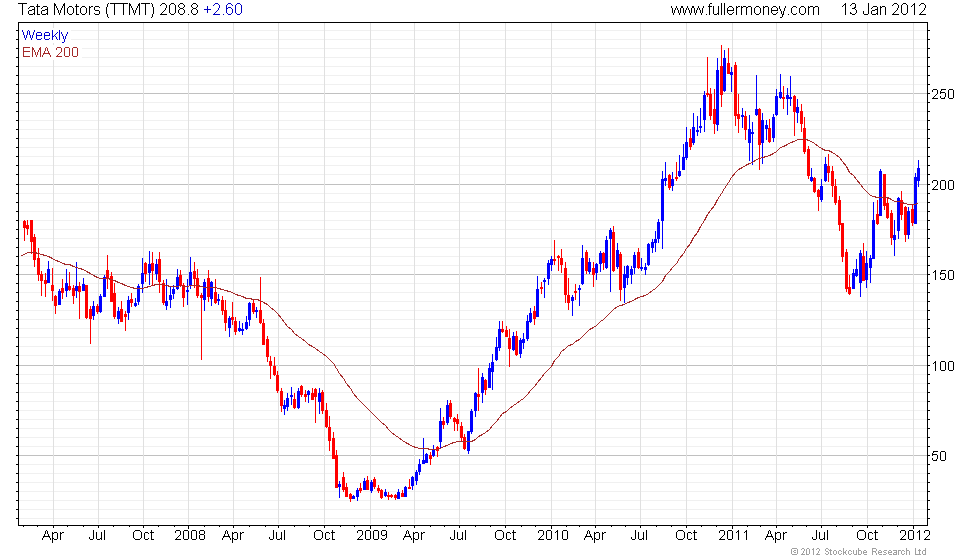The height and width of the screenshot is (560, 980).
Task: Click the Tata Motors (TTMT) title
Action: coord(87,10)
